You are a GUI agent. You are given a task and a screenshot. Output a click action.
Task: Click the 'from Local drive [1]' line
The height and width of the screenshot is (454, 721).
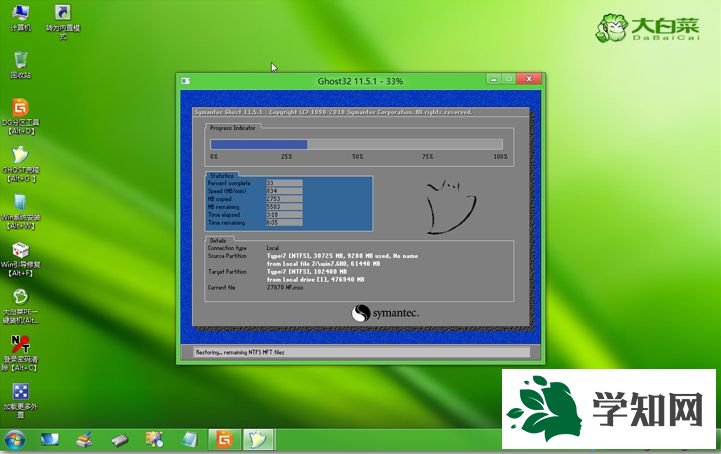(315, 280)
